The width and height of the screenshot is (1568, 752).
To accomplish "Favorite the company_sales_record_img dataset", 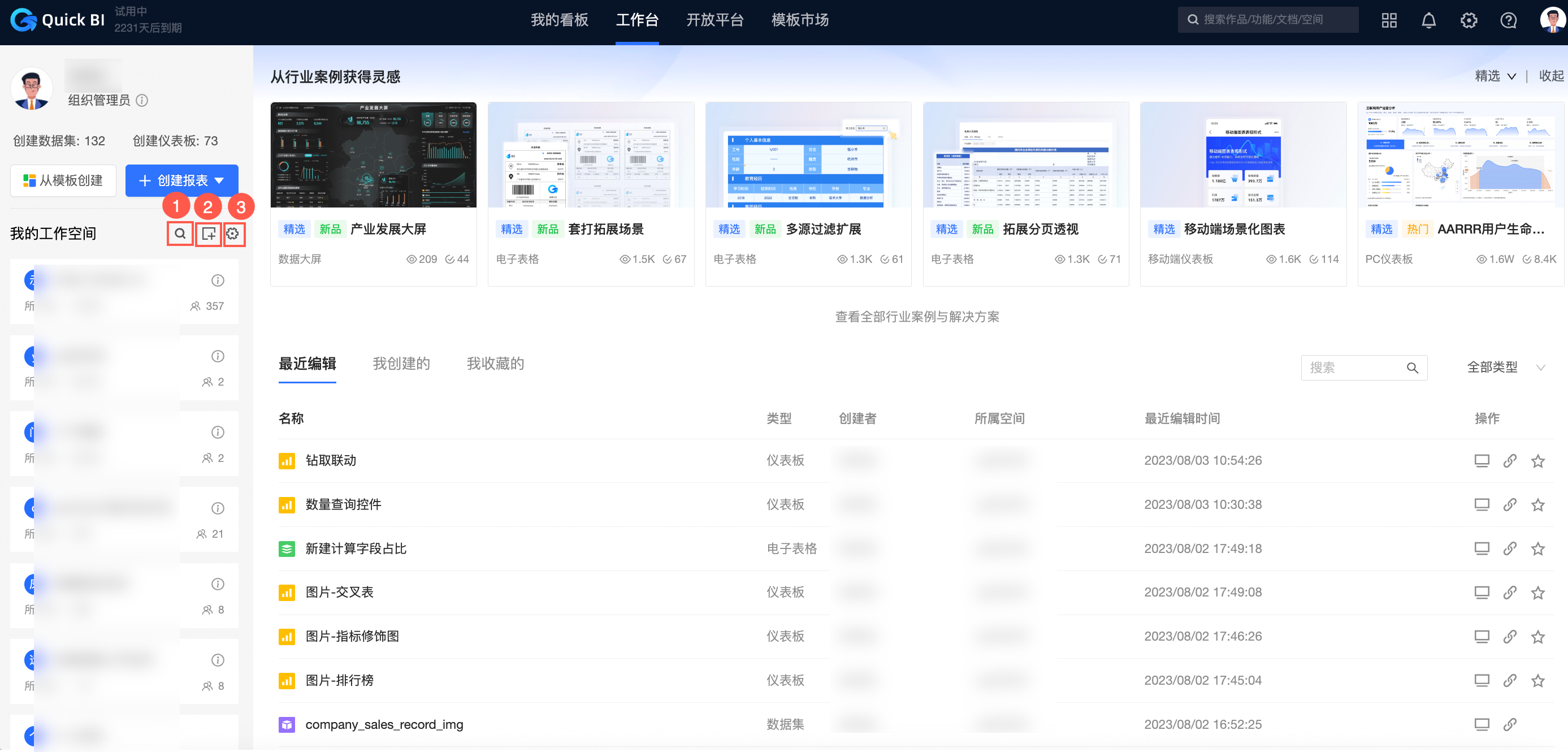I will pos(1538,725).
